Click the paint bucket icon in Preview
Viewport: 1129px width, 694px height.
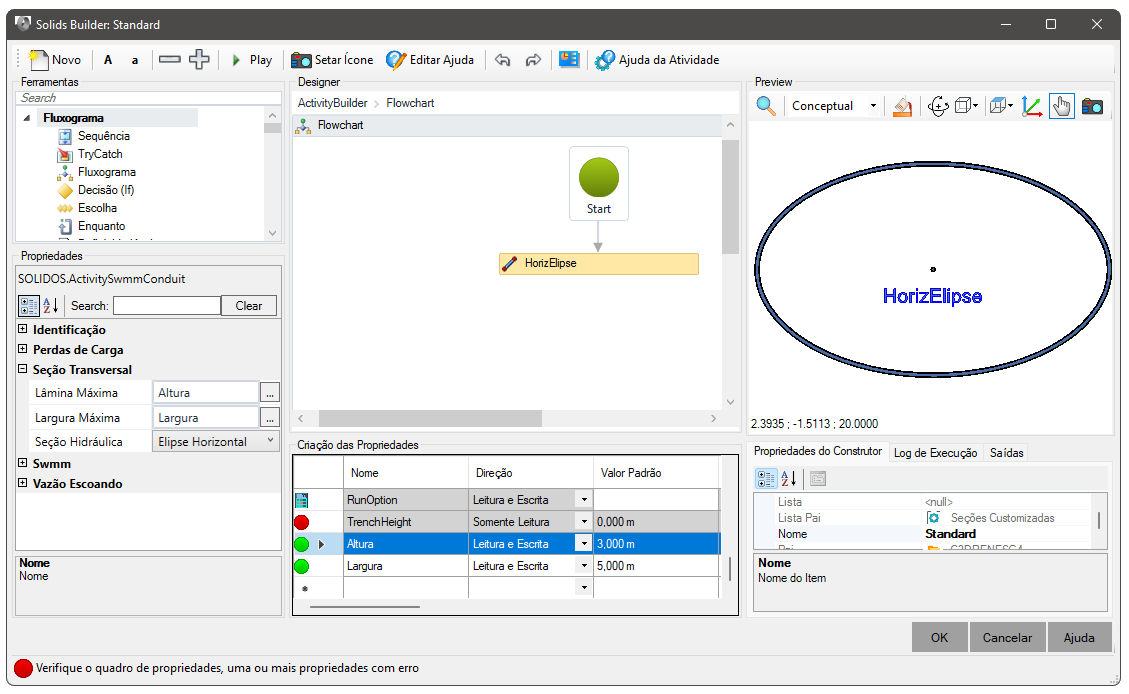click(x=902, y=107)
